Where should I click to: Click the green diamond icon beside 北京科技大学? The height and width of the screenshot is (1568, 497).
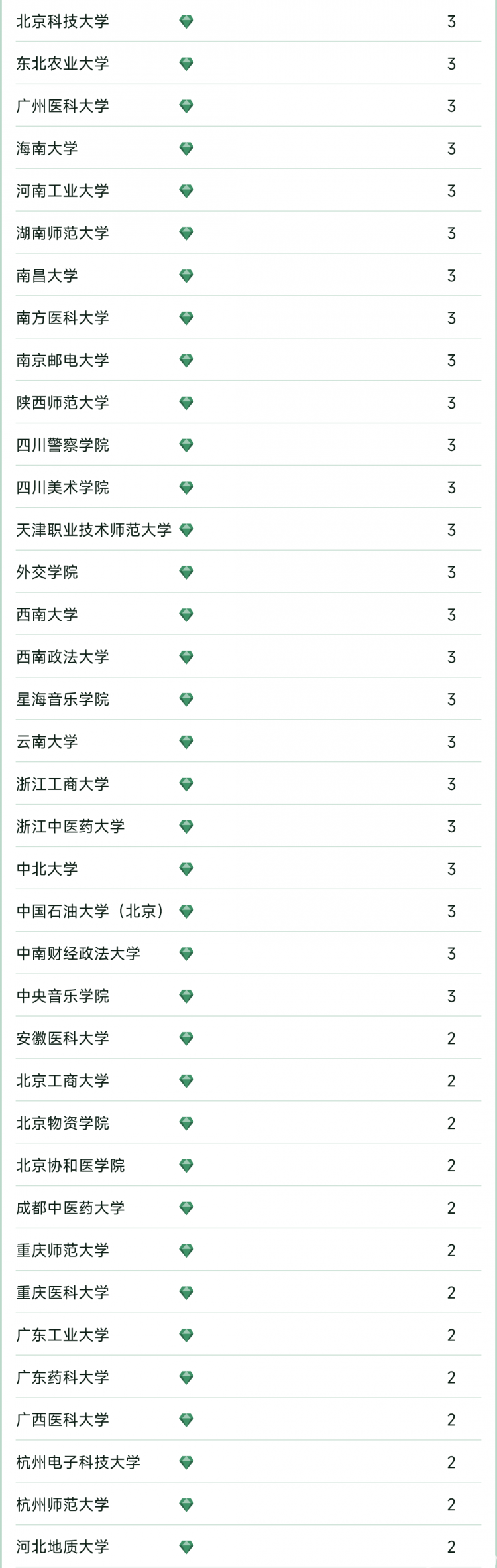click(x=186, y=22)
